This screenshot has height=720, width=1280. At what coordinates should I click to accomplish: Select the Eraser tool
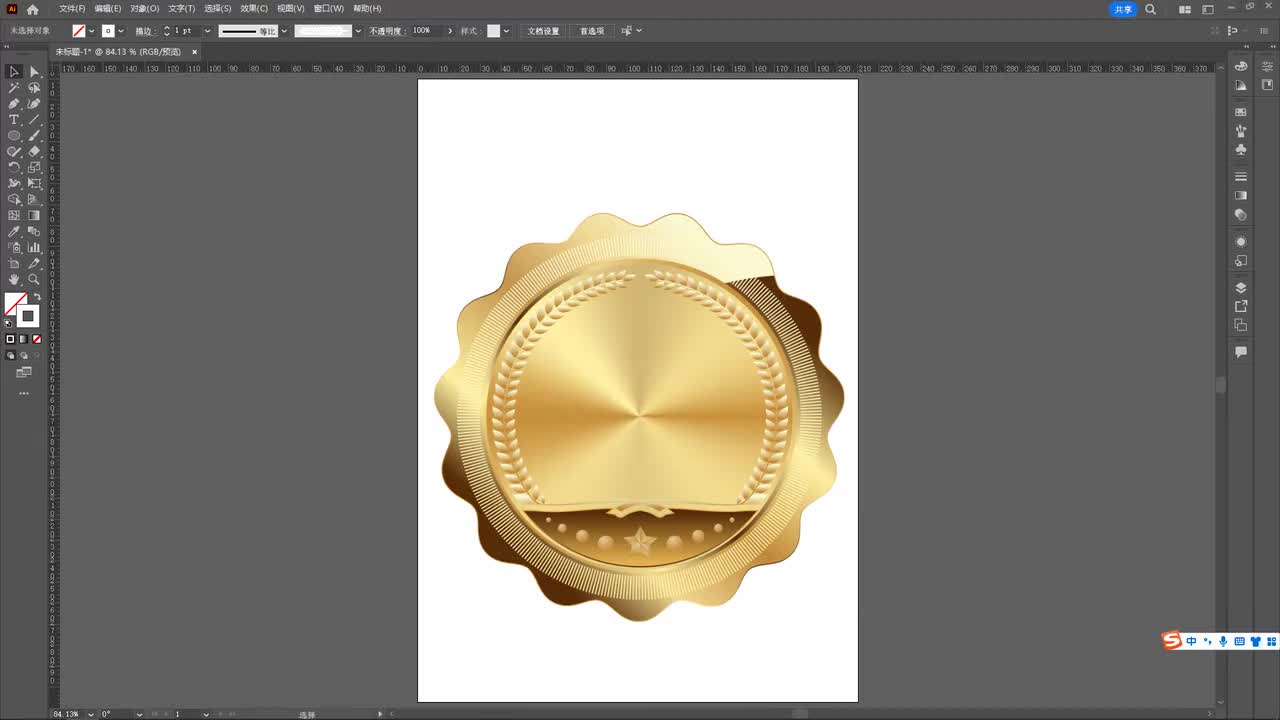tap(34, 152)
